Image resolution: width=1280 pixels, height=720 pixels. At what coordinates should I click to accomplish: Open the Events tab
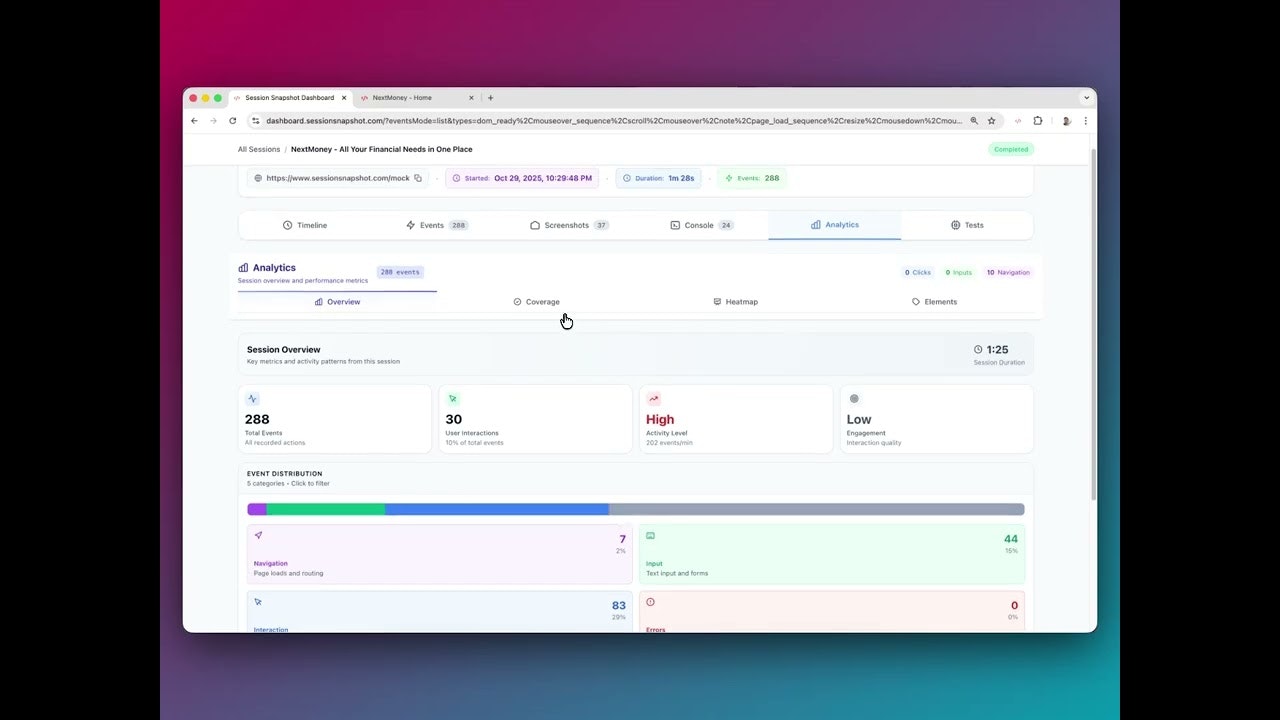pos(437,225)
